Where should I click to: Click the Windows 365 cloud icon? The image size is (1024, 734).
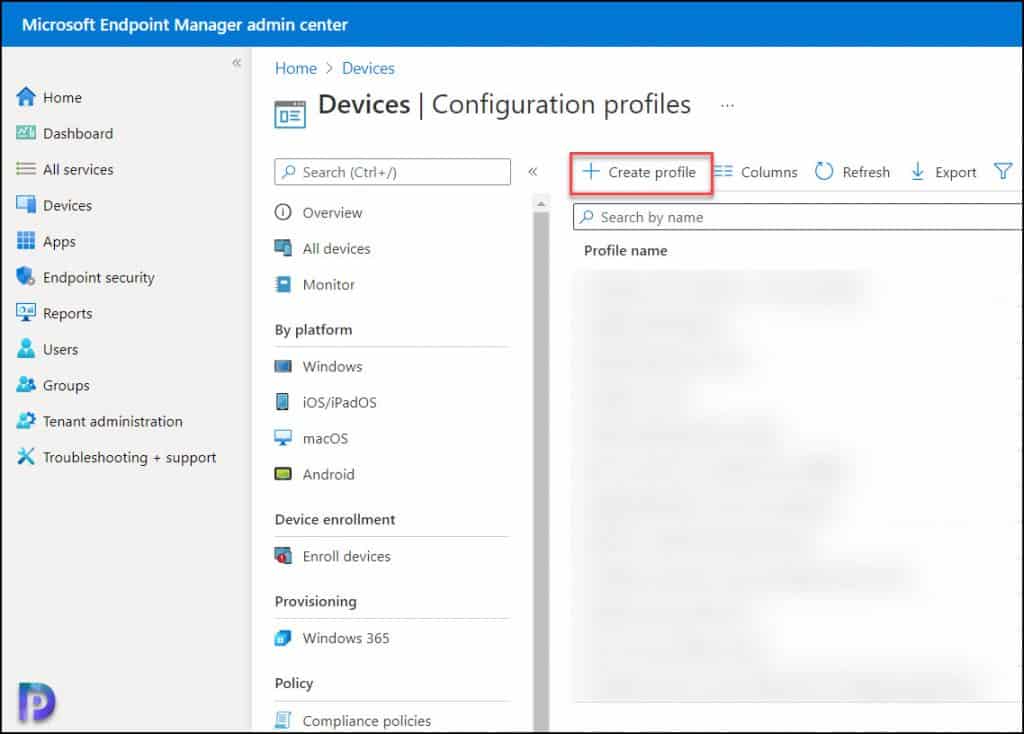pyautogui.click(x=283, y=637)
